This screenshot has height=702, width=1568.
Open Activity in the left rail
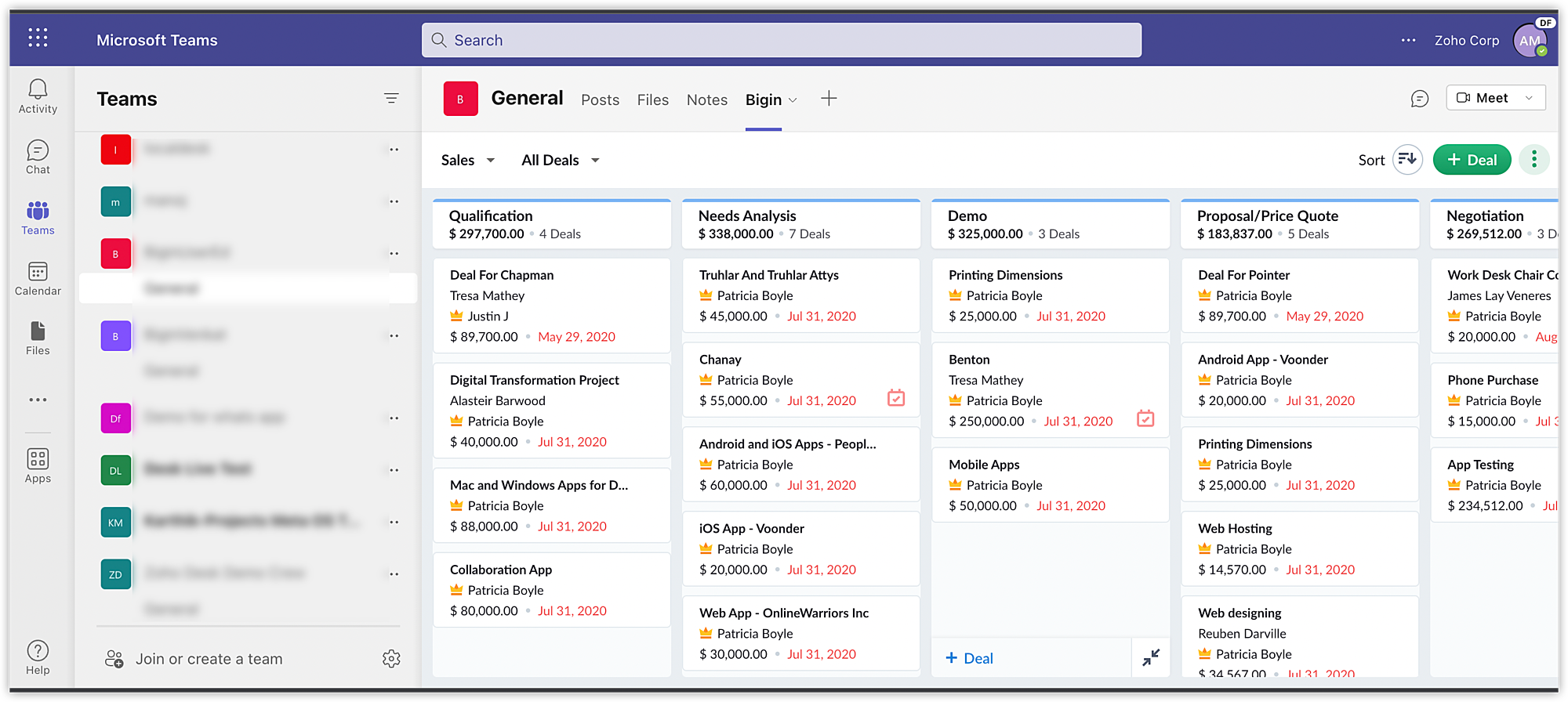pyautogui.click(x=38, y=97)
